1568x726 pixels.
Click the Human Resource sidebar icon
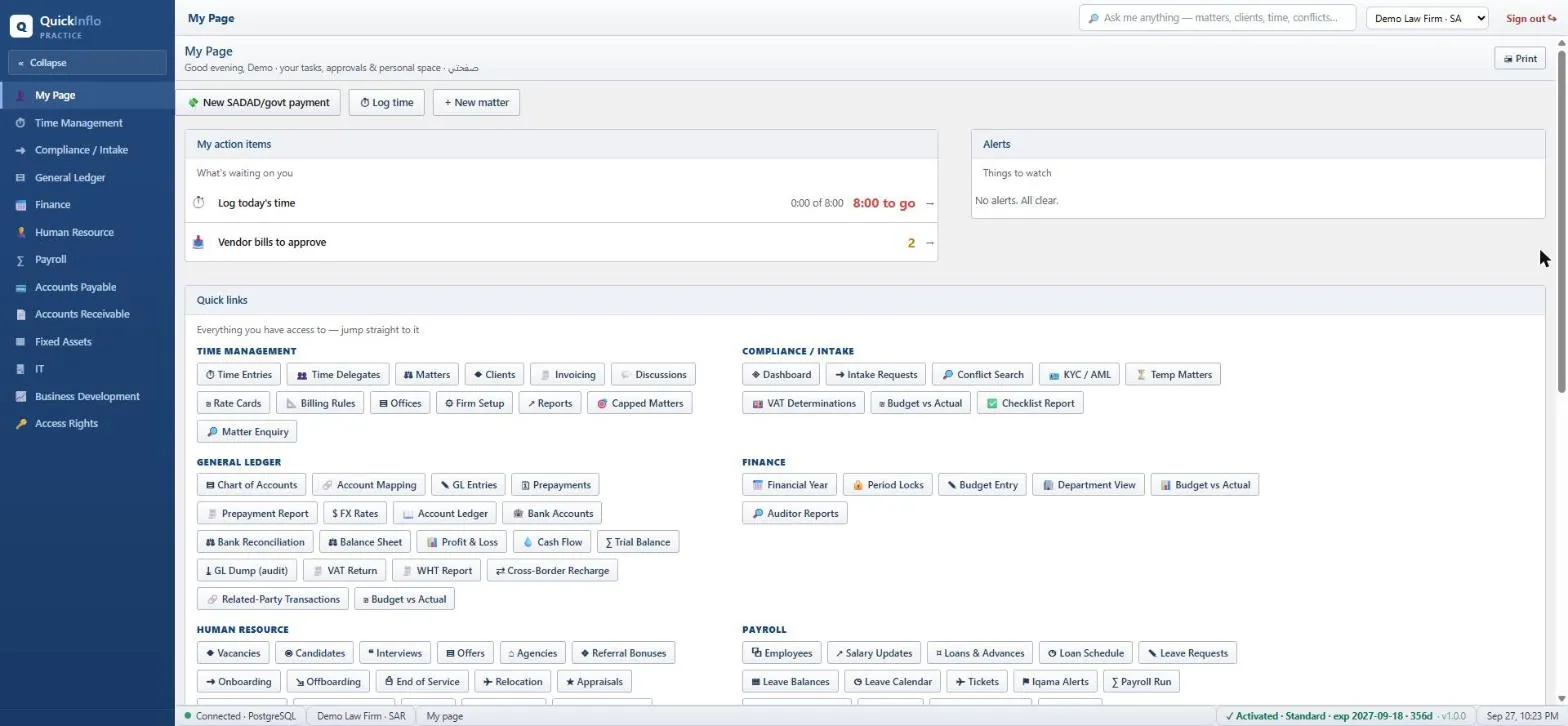coord(21,232)
